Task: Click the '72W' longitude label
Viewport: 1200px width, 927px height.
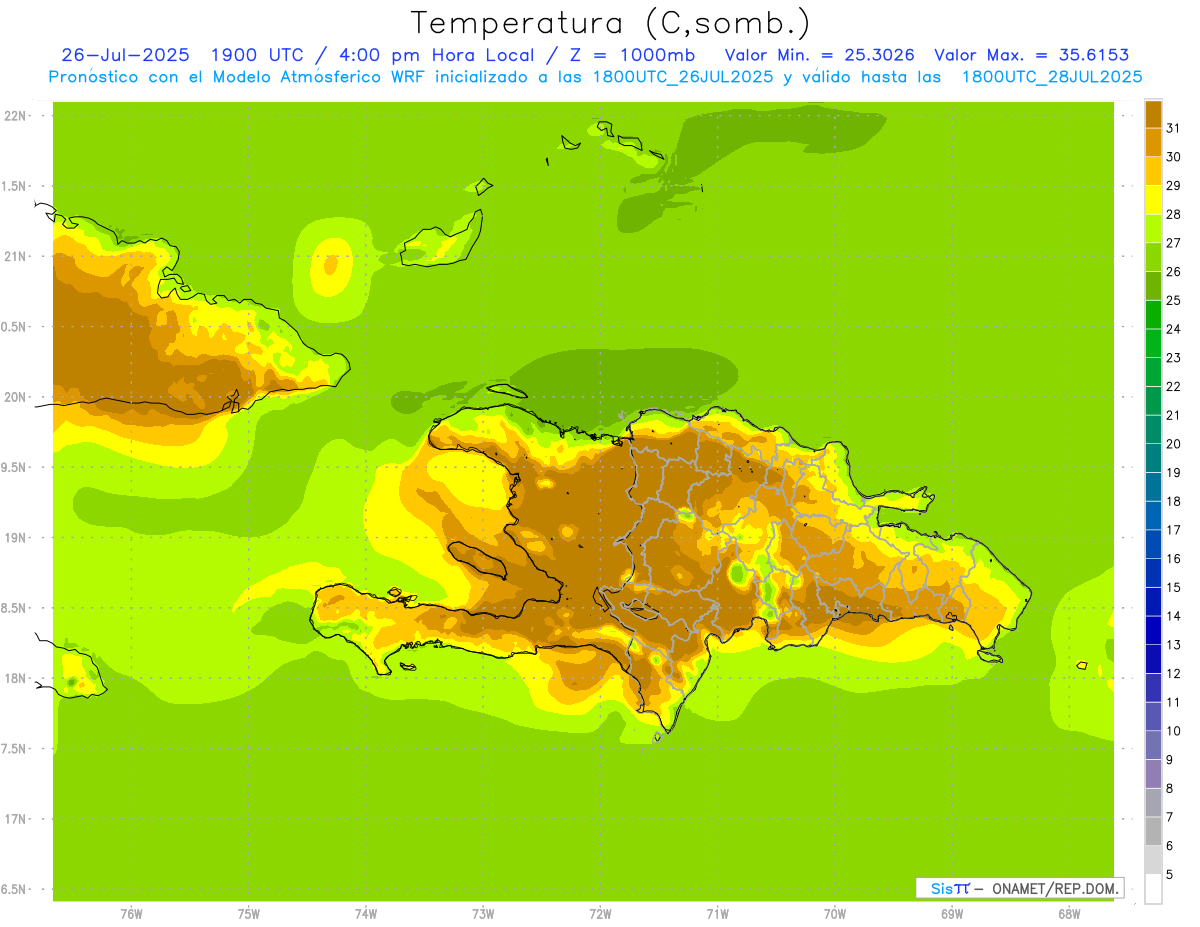Action: coord(600,914)
